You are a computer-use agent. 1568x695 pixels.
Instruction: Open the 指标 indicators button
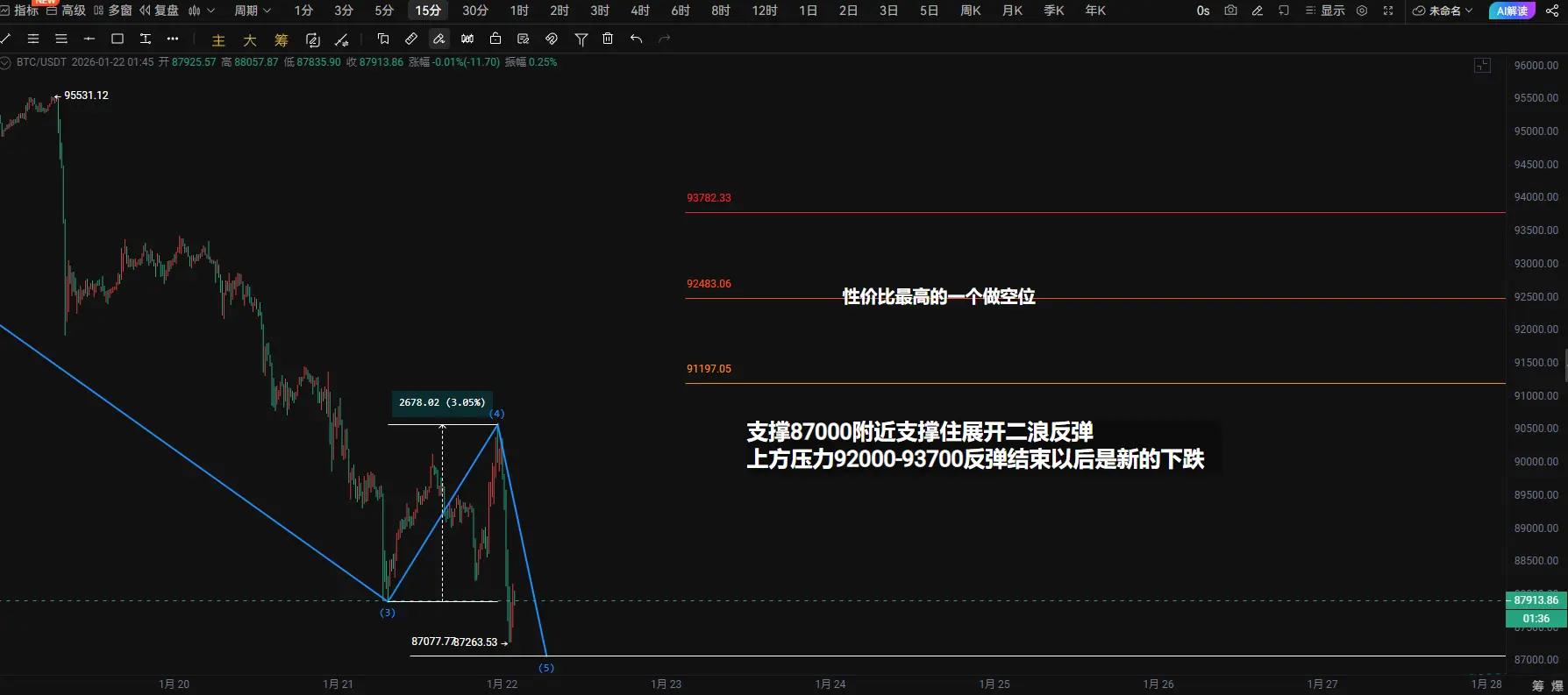20,11
